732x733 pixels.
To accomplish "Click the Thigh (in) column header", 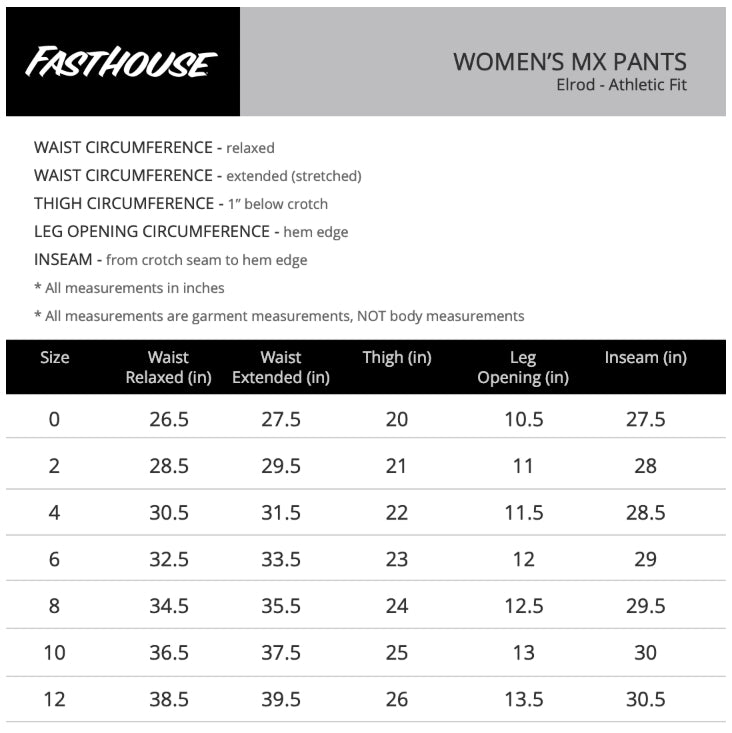I will point(397,357).
